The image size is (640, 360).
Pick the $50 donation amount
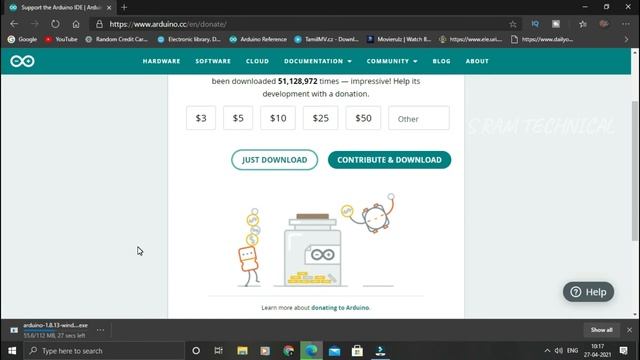(x=363, y=118)
